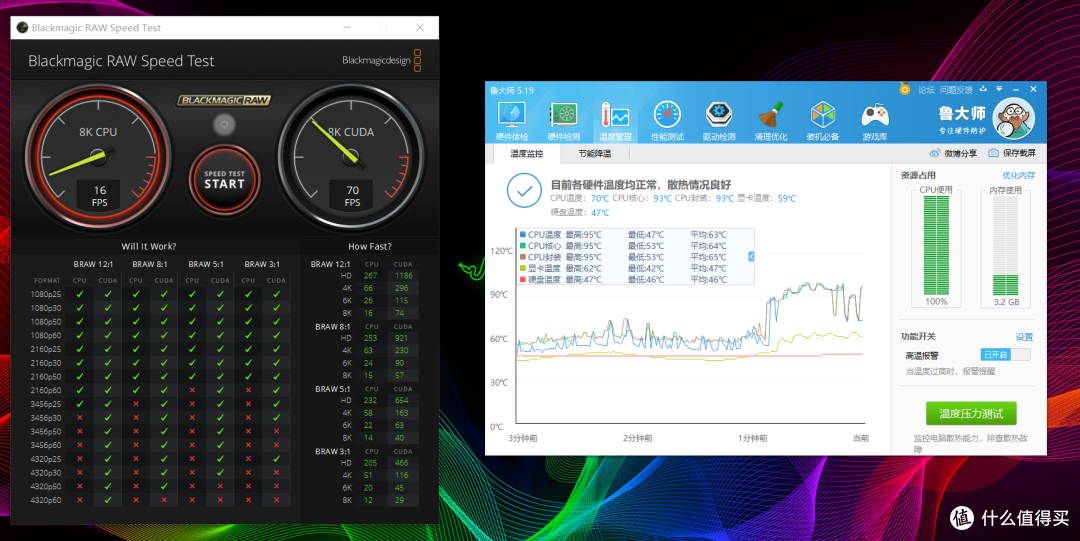
Task: Click the red 硬盘温度 legend swatch
Action: coord(523,279)
